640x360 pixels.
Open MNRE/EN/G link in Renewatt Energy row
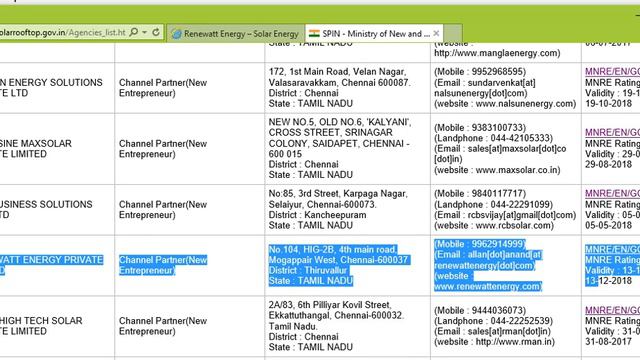[x=612, y=249]
